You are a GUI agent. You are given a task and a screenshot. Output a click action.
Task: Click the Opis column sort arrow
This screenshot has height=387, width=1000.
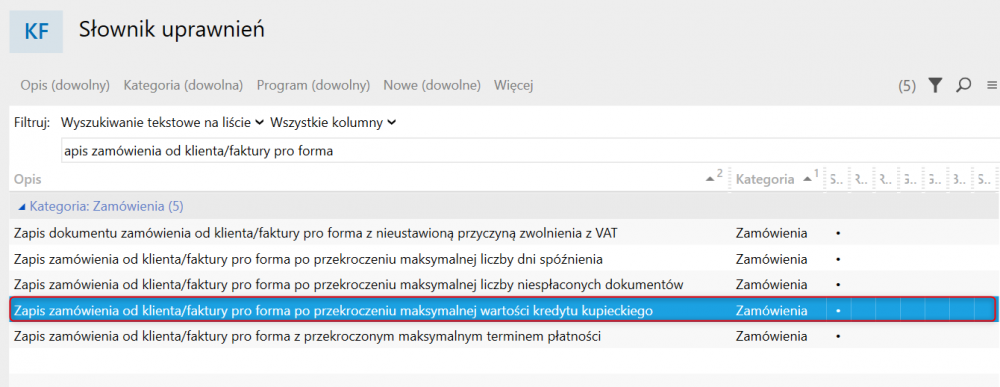714,180
